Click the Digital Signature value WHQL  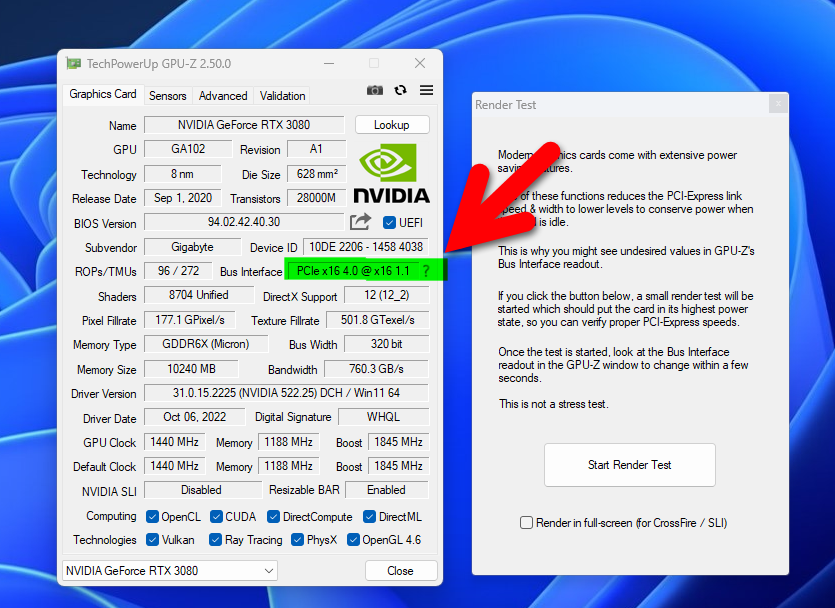(383, 417)
